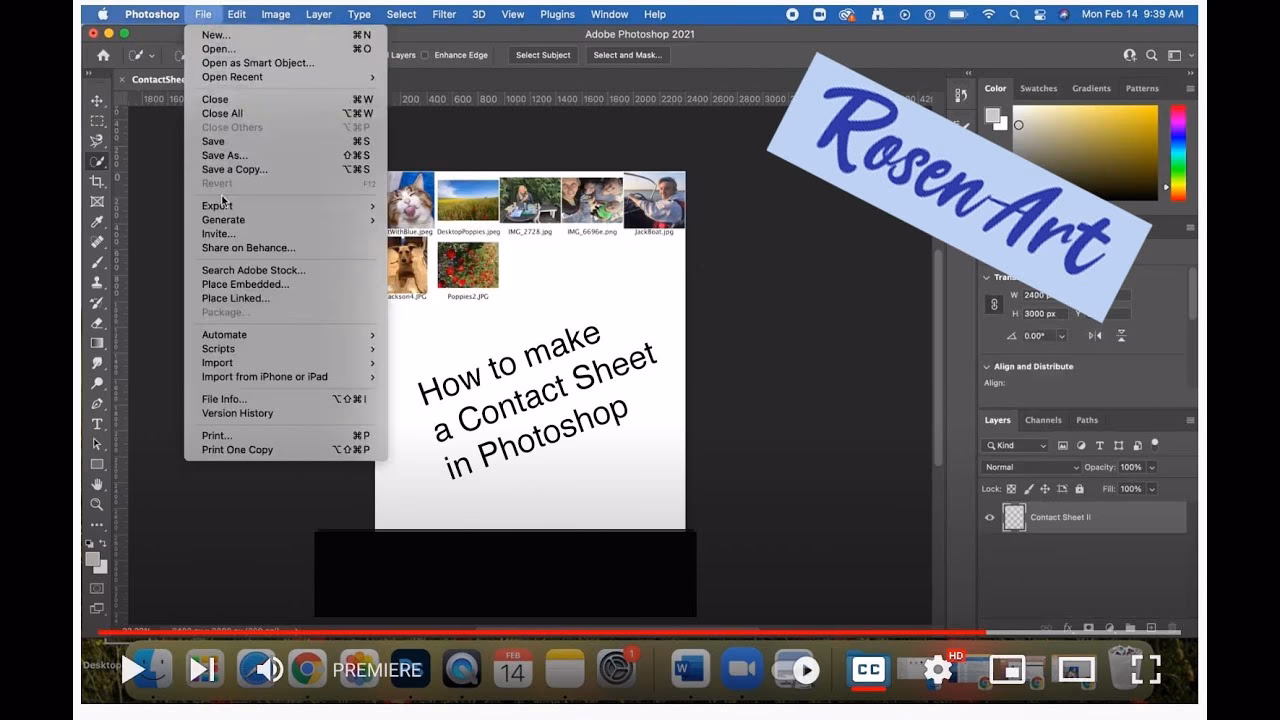Open the Filter menu

[443, 14]
